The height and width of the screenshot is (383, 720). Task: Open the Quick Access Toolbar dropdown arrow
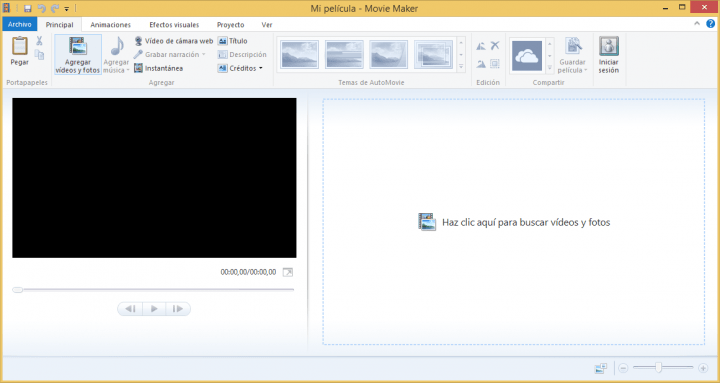pyautogui.click(x=67, y=9)
